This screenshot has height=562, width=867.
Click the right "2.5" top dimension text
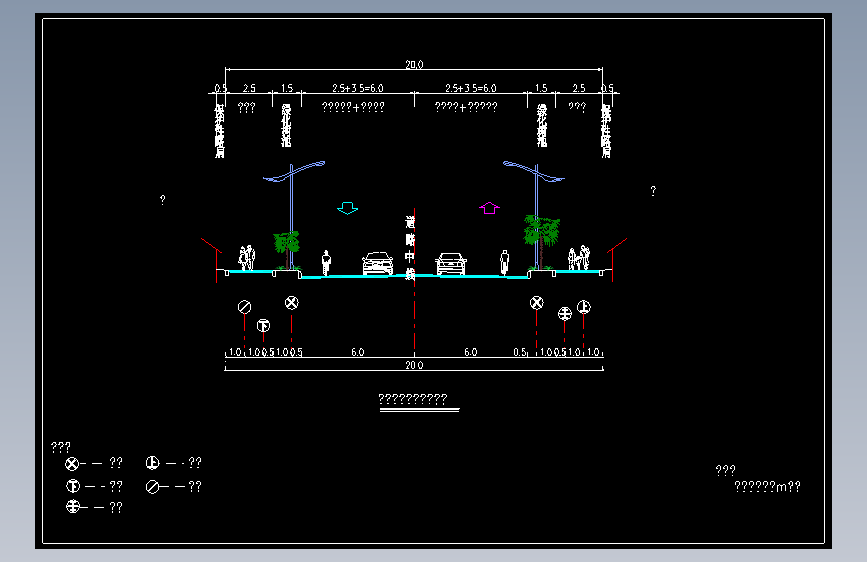[x=579, y=88]
